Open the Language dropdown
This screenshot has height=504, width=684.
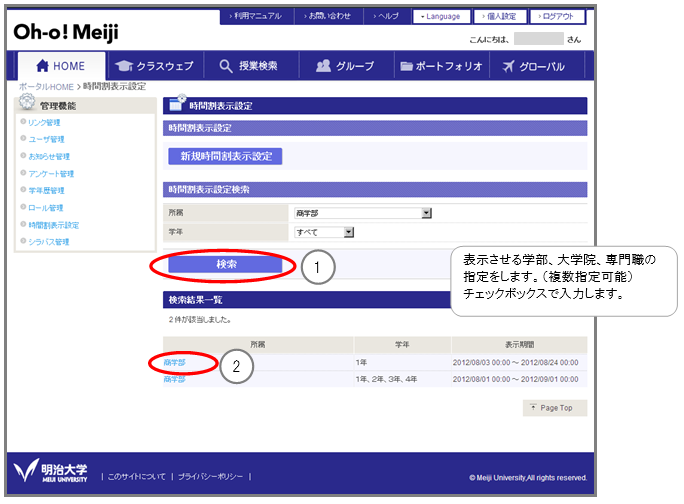pos(441,17)
